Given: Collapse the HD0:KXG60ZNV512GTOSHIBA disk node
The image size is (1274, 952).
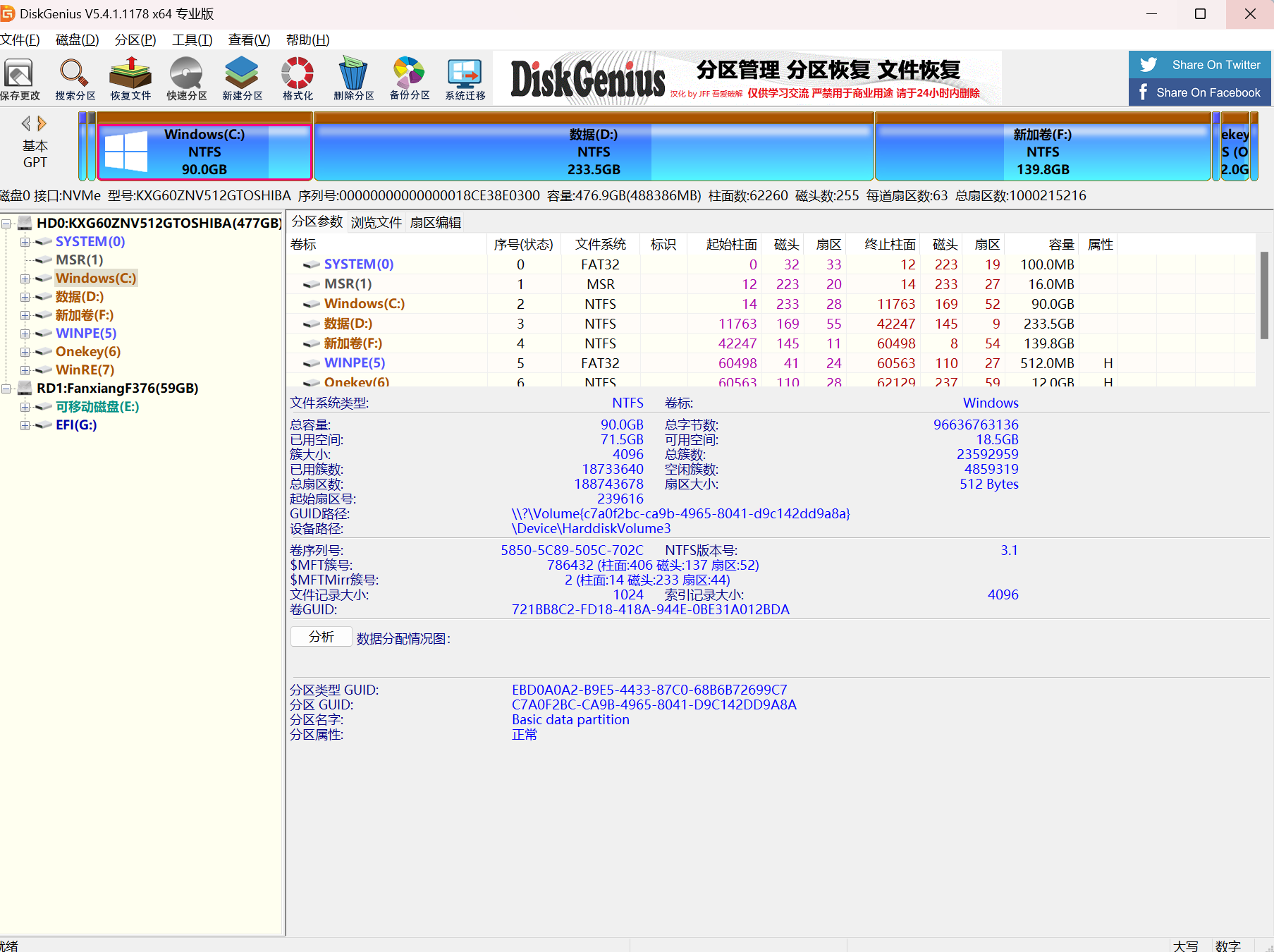Looking at the screenshot, I should (x=6, y=224).
